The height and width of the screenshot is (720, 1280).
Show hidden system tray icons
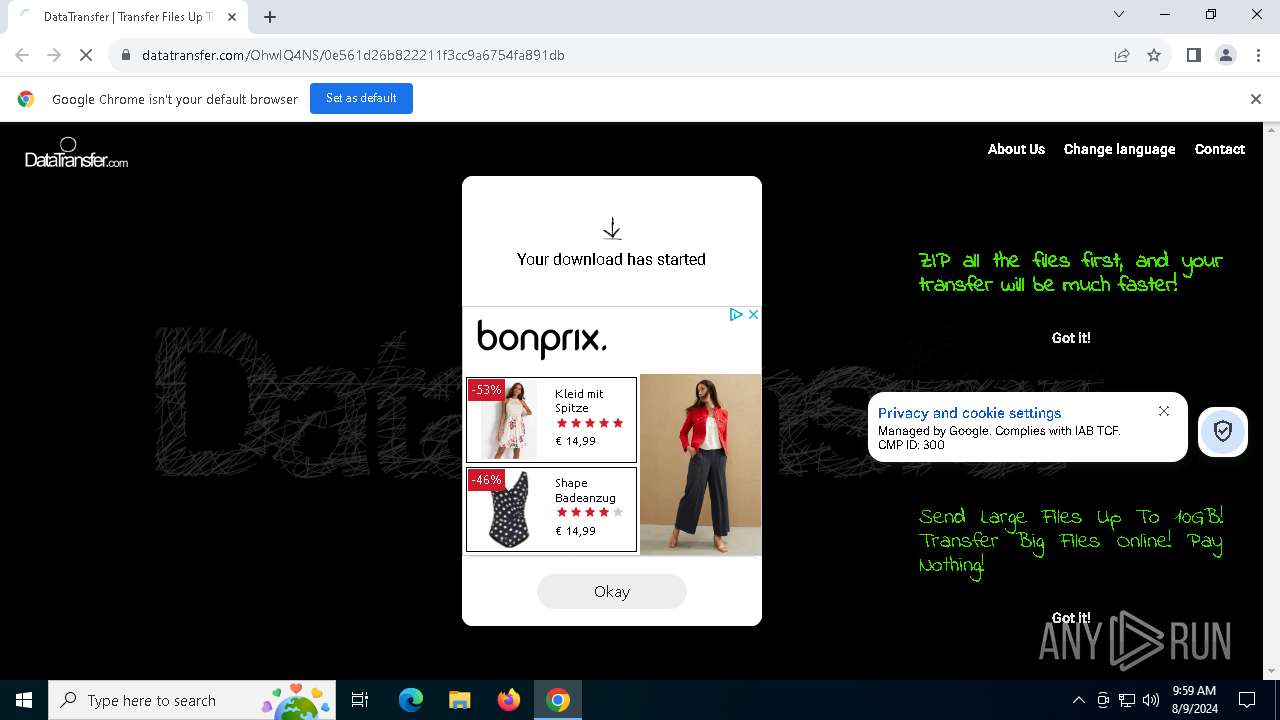click(1078, 700)
